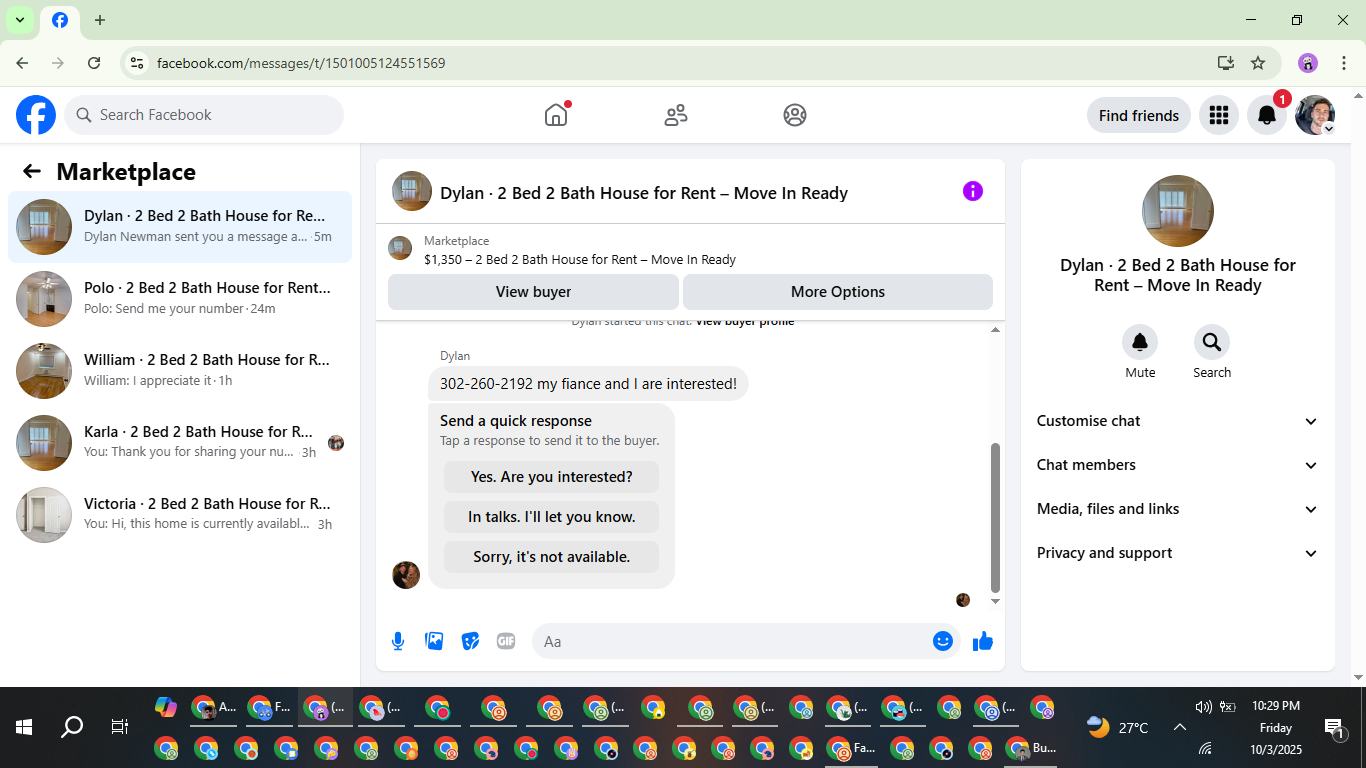Click the Marketplace listing title with $1,350 price

pos(580,260)
